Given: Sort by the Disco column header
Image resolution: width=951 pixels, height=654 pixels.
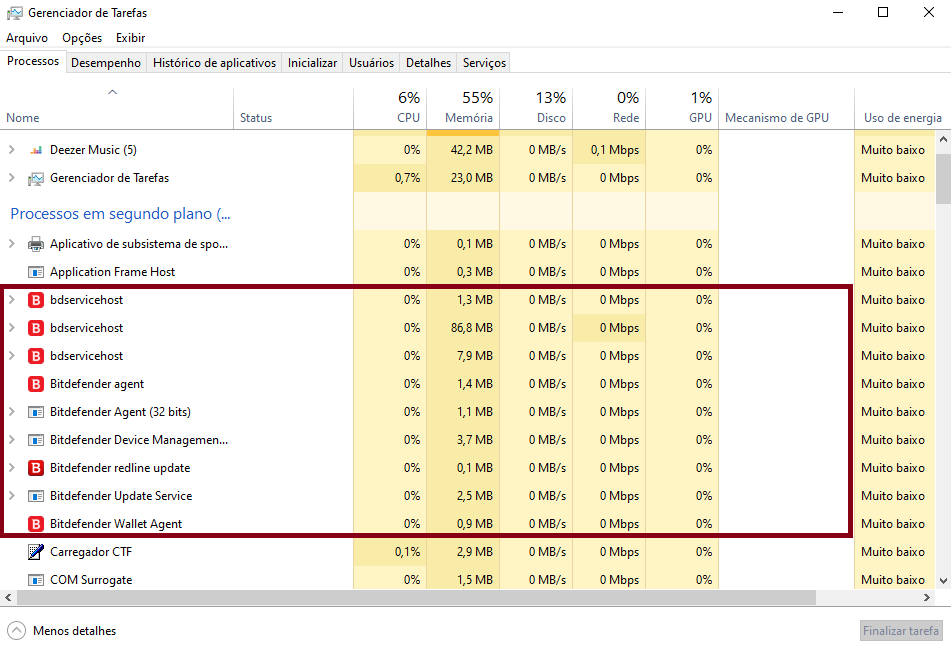Looking at the screenshot, I should (x=536, y=109).
